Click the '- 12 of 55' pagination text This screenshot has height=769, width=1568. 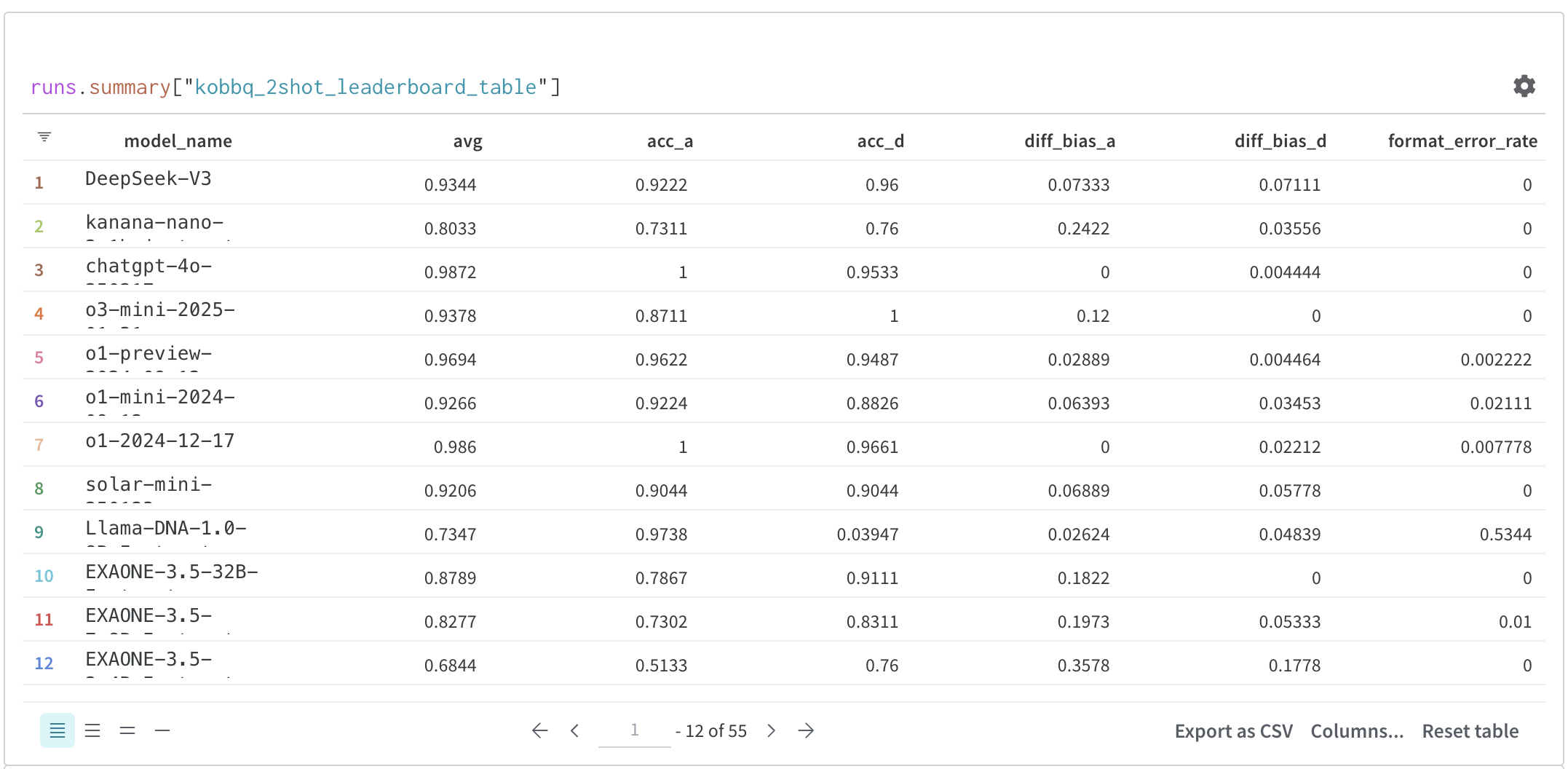point(711,731)
